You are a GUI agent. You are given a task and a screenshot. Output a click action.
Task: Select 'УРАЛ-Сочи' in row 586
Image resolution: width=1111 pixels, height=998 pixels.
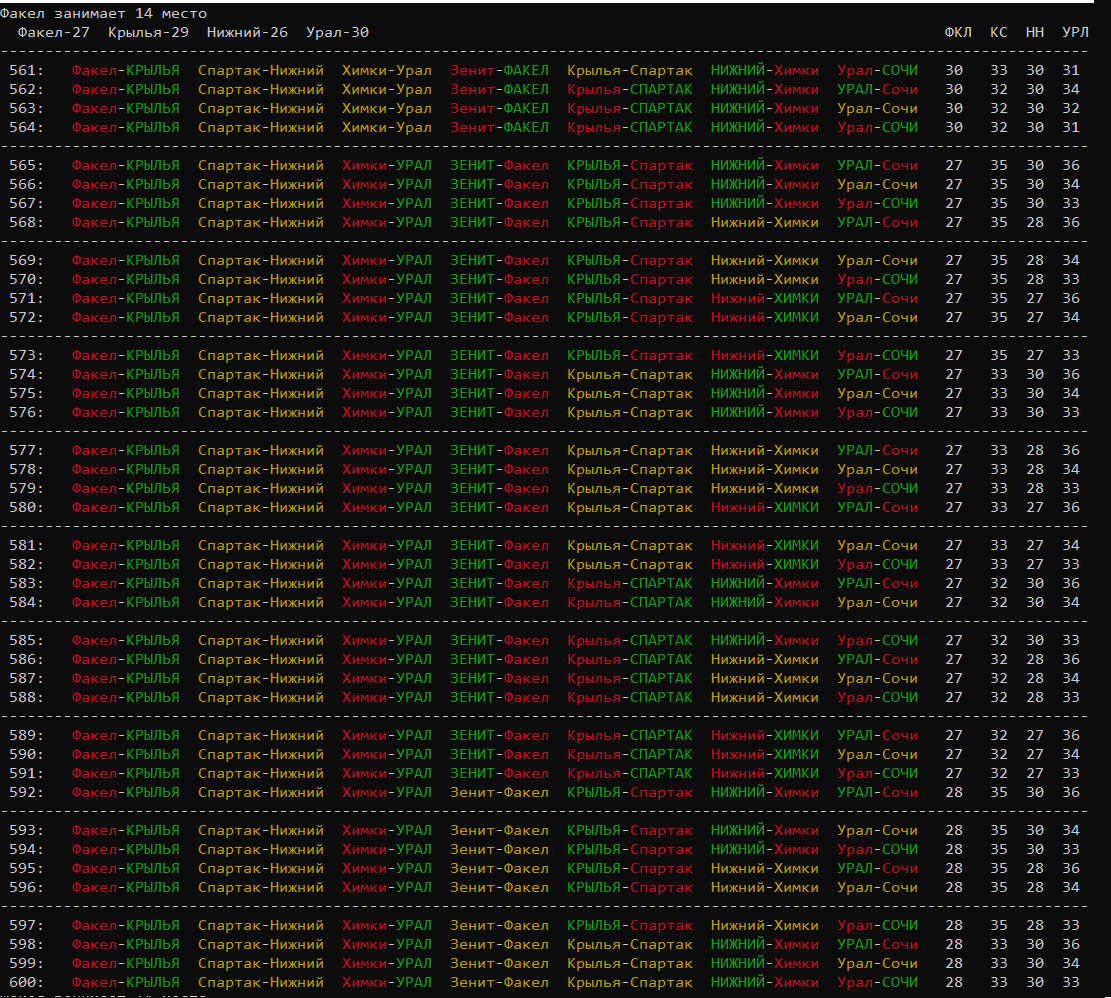(877, 659)
